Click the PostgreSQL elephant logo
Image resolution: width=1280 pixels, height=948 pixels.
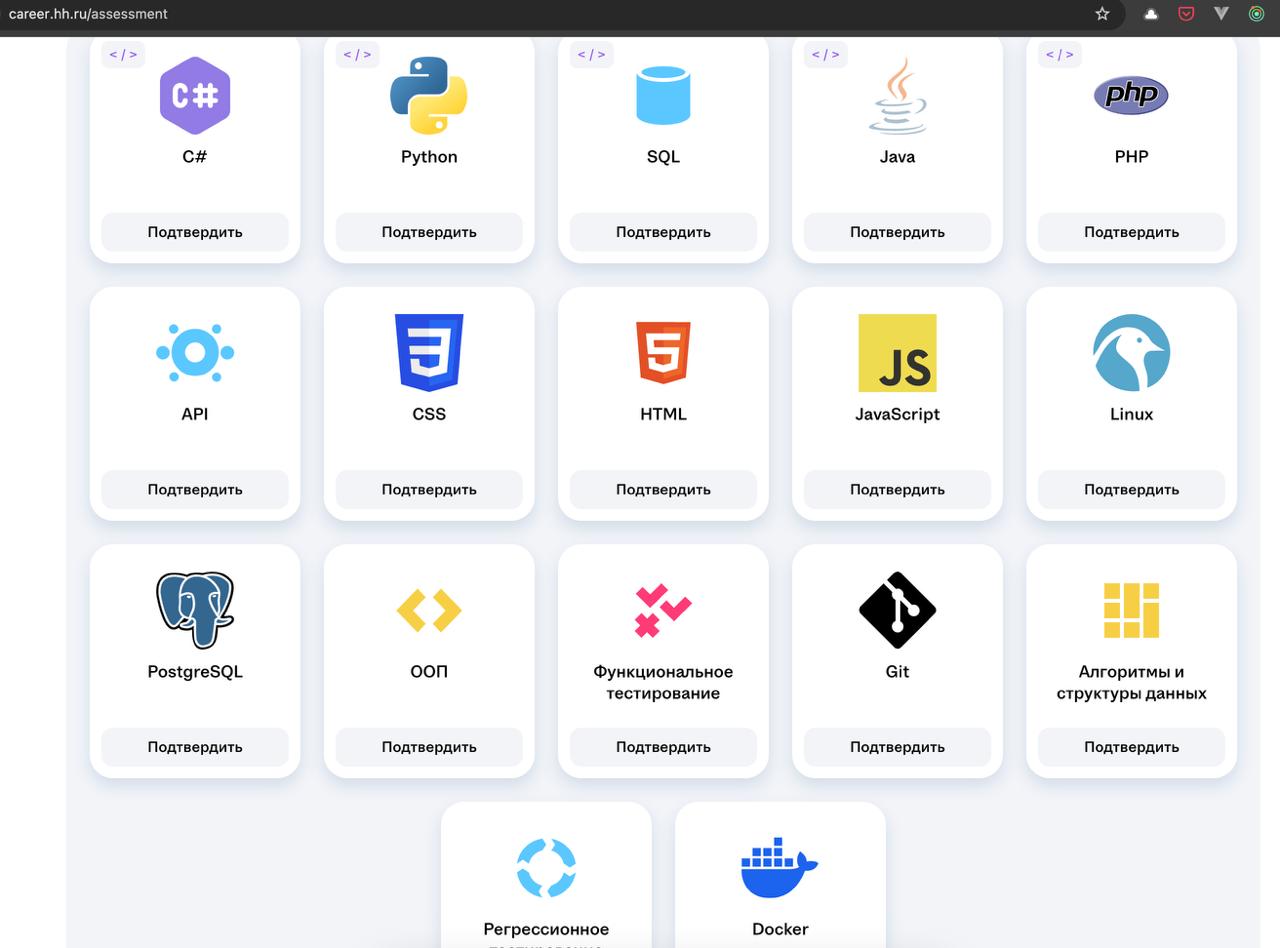[x=195, y=610]
